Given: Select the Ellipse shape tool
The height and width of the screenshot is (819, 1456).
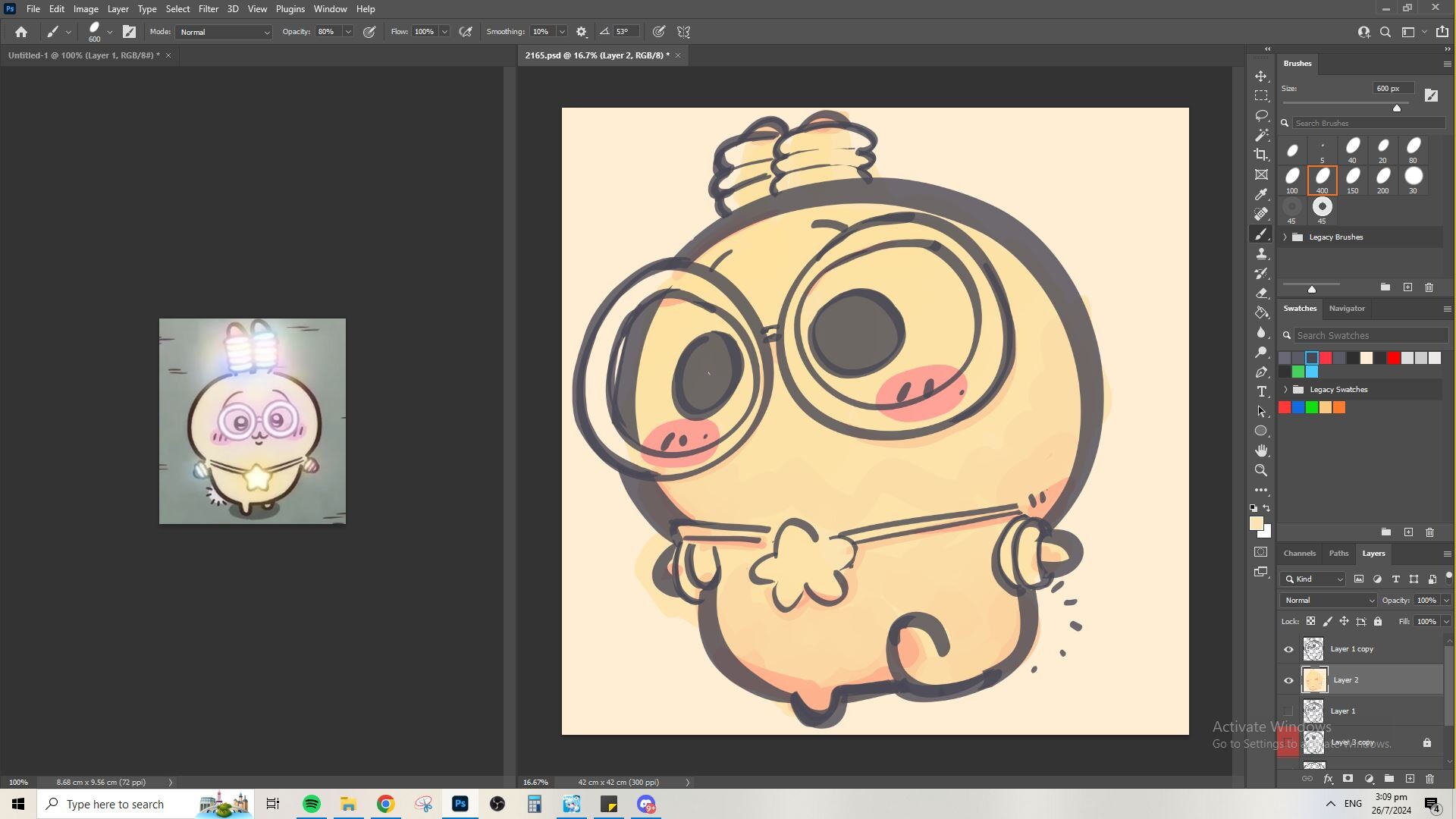Looking at the screenshot, I should 1261,431.
